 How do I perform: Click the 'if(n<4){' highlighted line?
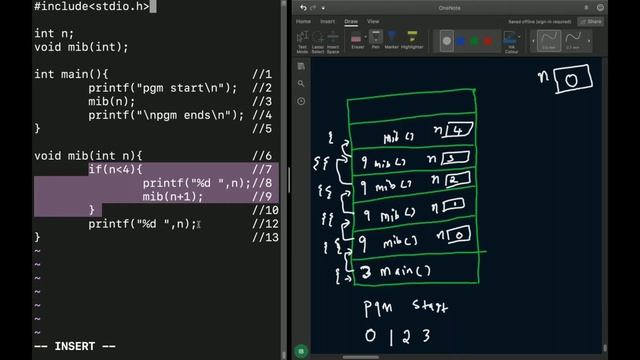point(115,169)
